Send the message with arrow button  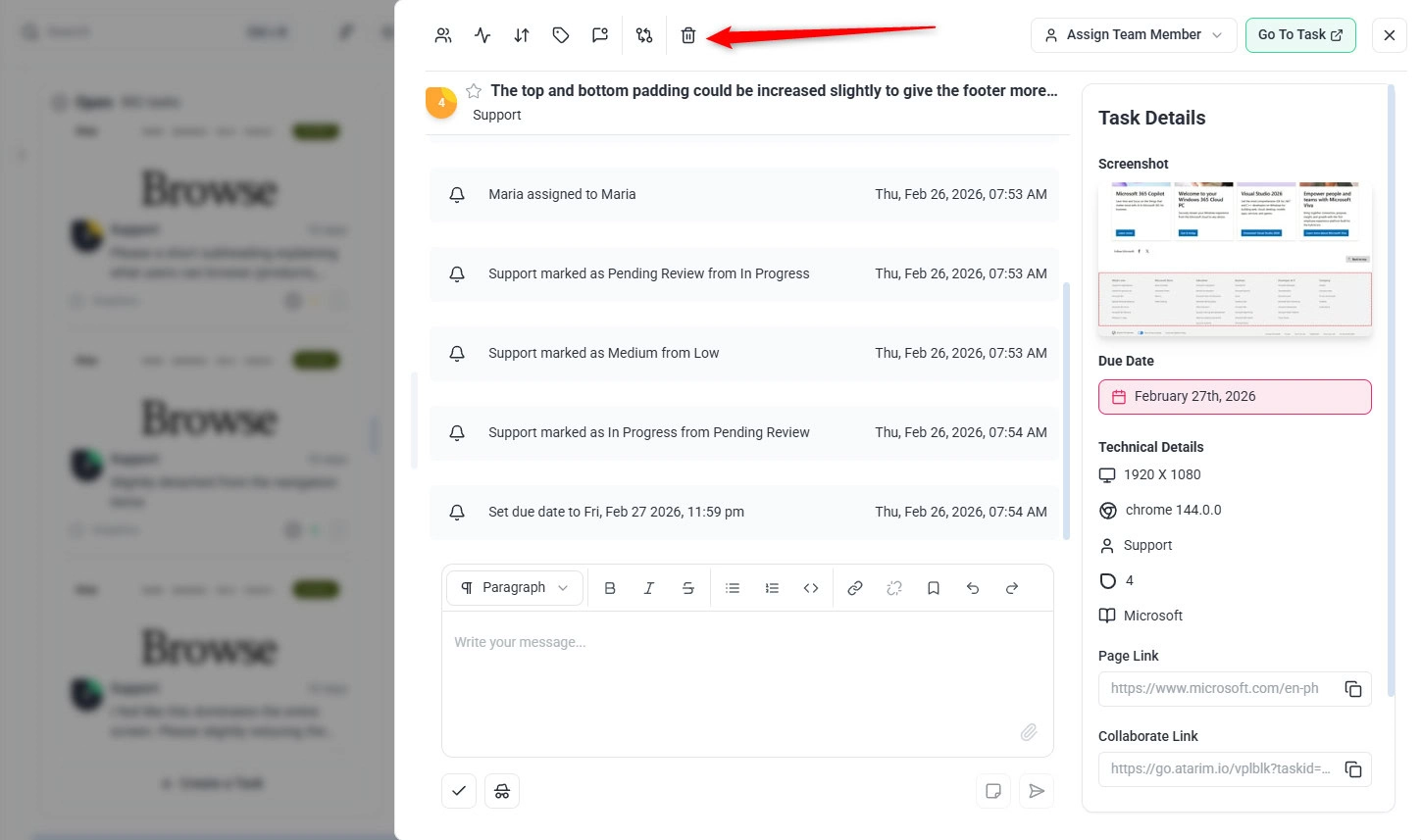(x=1037, y=791)
